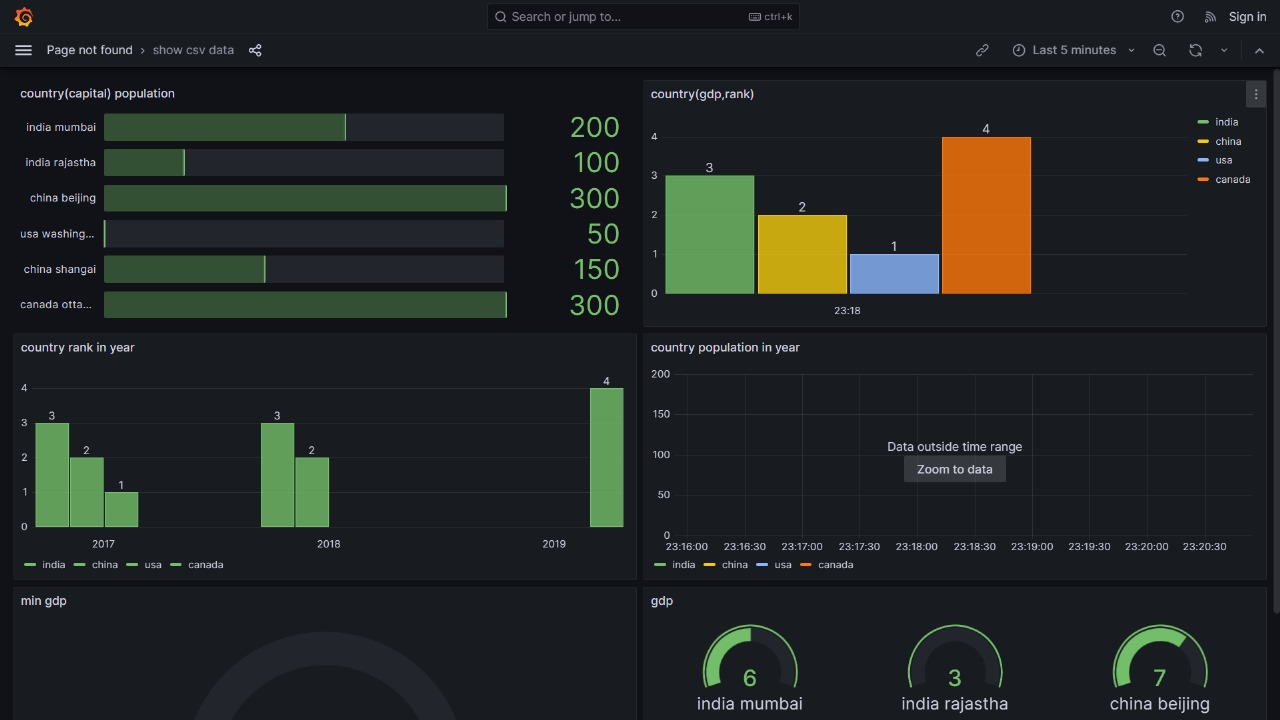Open the show csv data breadcrumb
The height and width of the screenshot is (720, 1280).
tap(193, 50)
